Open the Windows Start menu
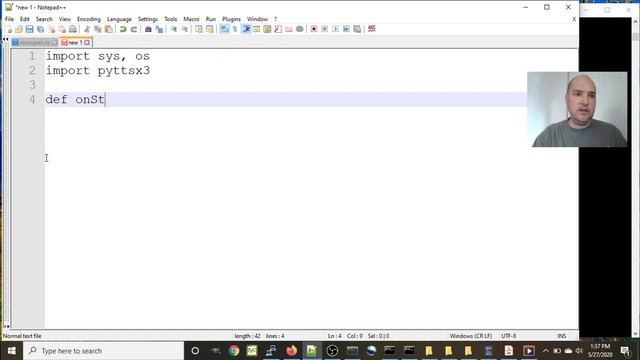Image resolution: width=640 pixels, height=360 pixels. pos(11,351)
